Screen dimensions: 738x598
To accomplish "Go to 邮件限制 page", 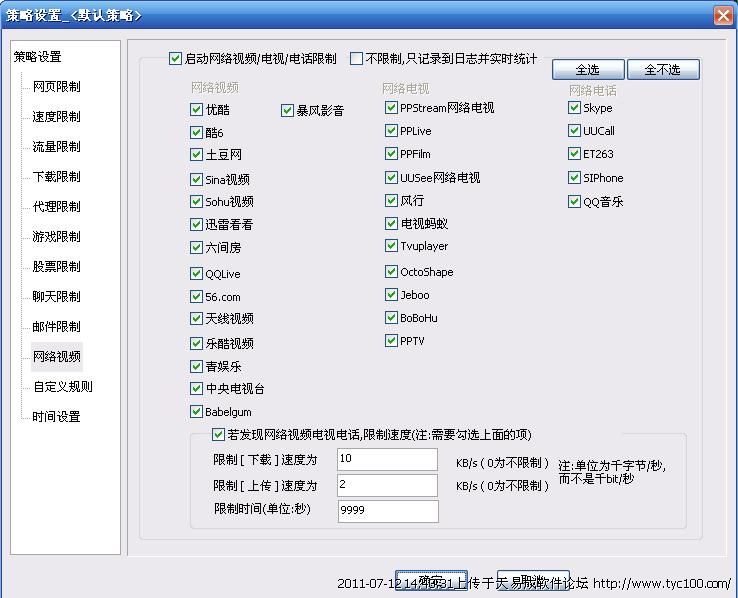I will point(56,327).
